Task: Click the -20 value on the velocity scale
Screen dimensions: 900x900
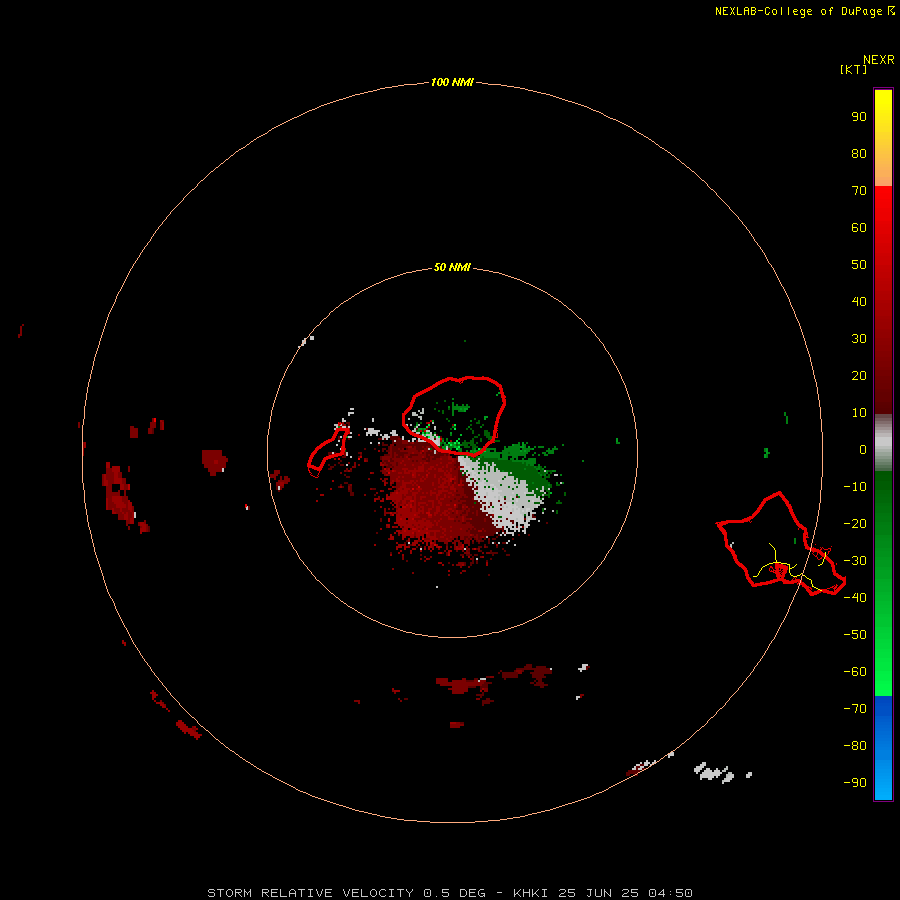Action: coord(855,524)
